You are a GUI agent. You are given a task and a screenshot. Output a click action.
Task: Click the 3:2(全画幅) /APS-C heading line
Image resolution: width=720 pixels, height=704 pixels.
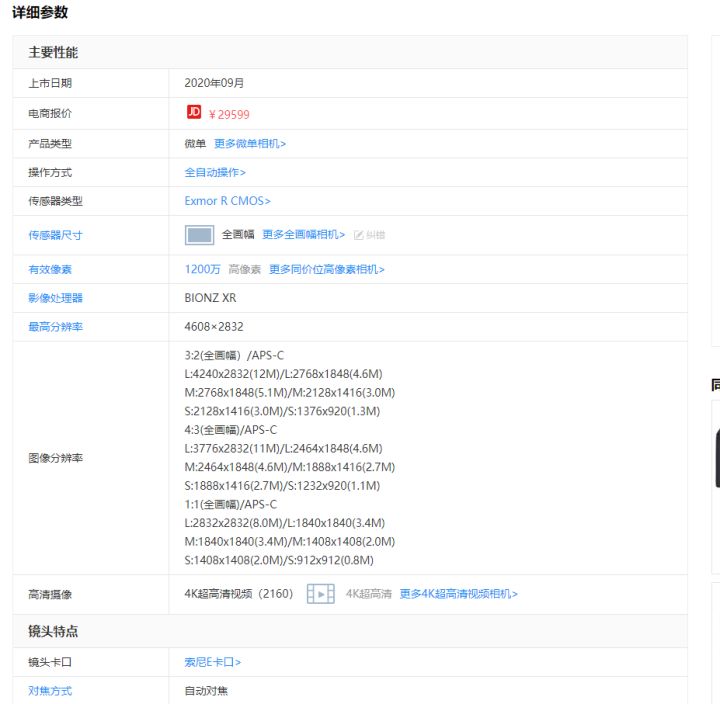(x=234, y=355)
